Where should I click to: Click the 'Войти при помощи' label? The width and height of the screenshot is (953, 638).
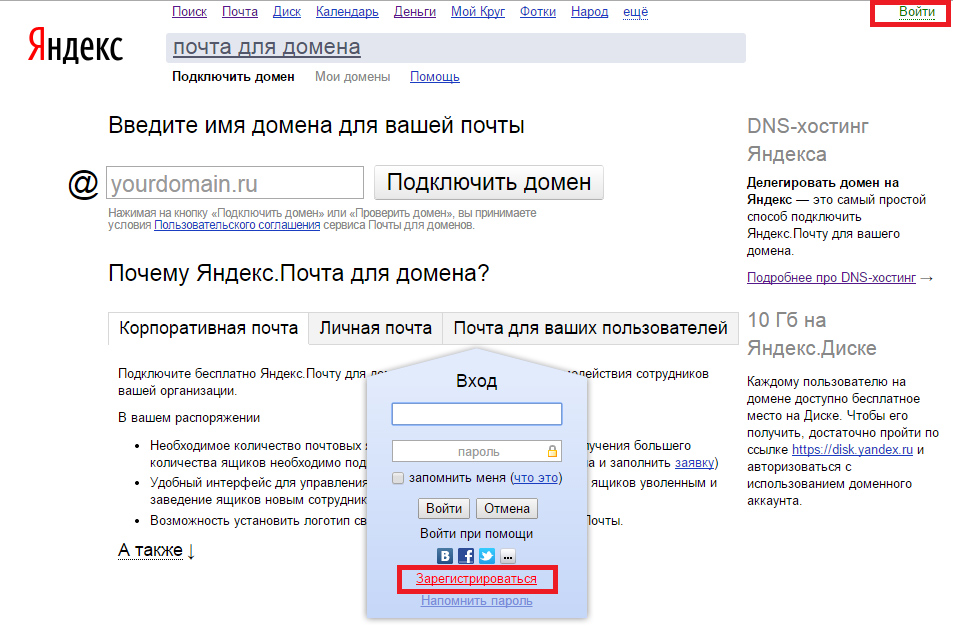pos(476,533)
